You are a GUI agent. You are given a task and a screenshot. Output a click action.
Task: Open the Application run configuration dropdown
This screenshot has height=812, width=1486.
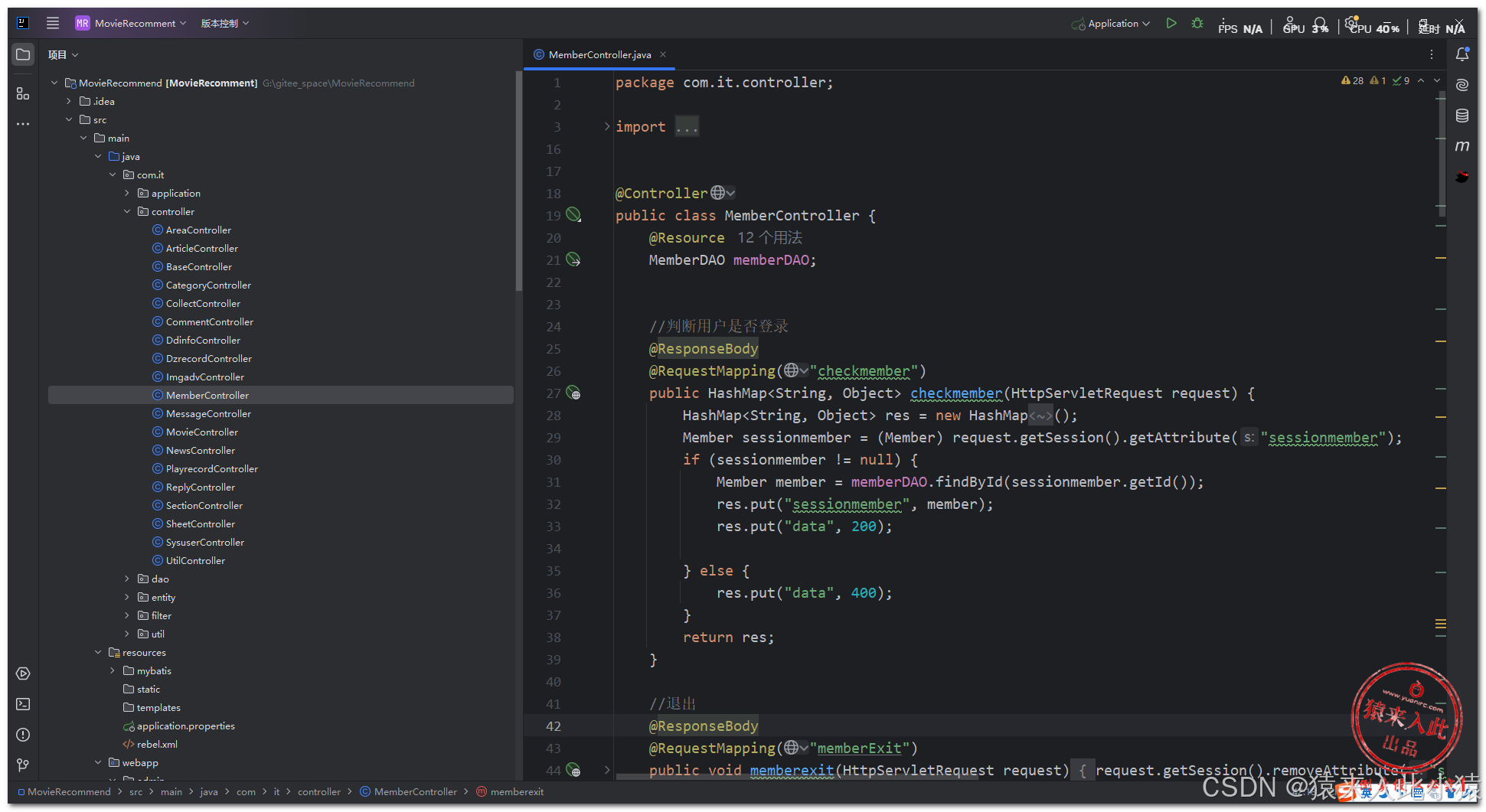click(x=1111, y=24)
